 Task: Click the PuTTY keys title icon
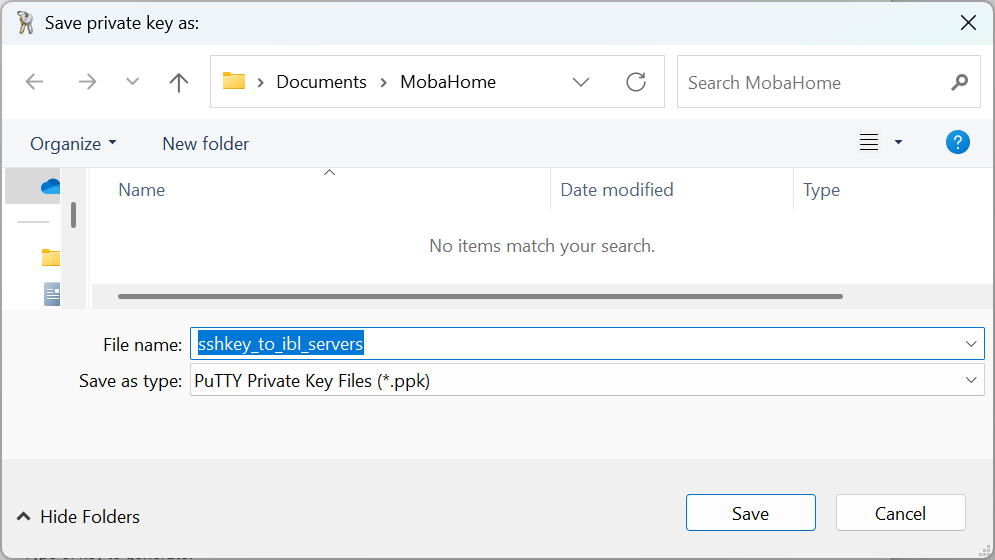click(25, 23)
